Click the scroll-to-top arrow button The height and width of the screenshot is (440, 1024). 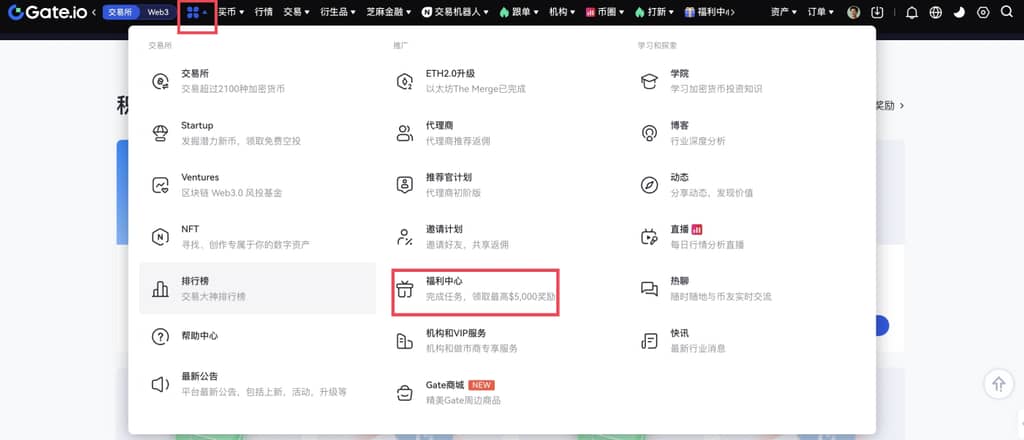(998, 384)
